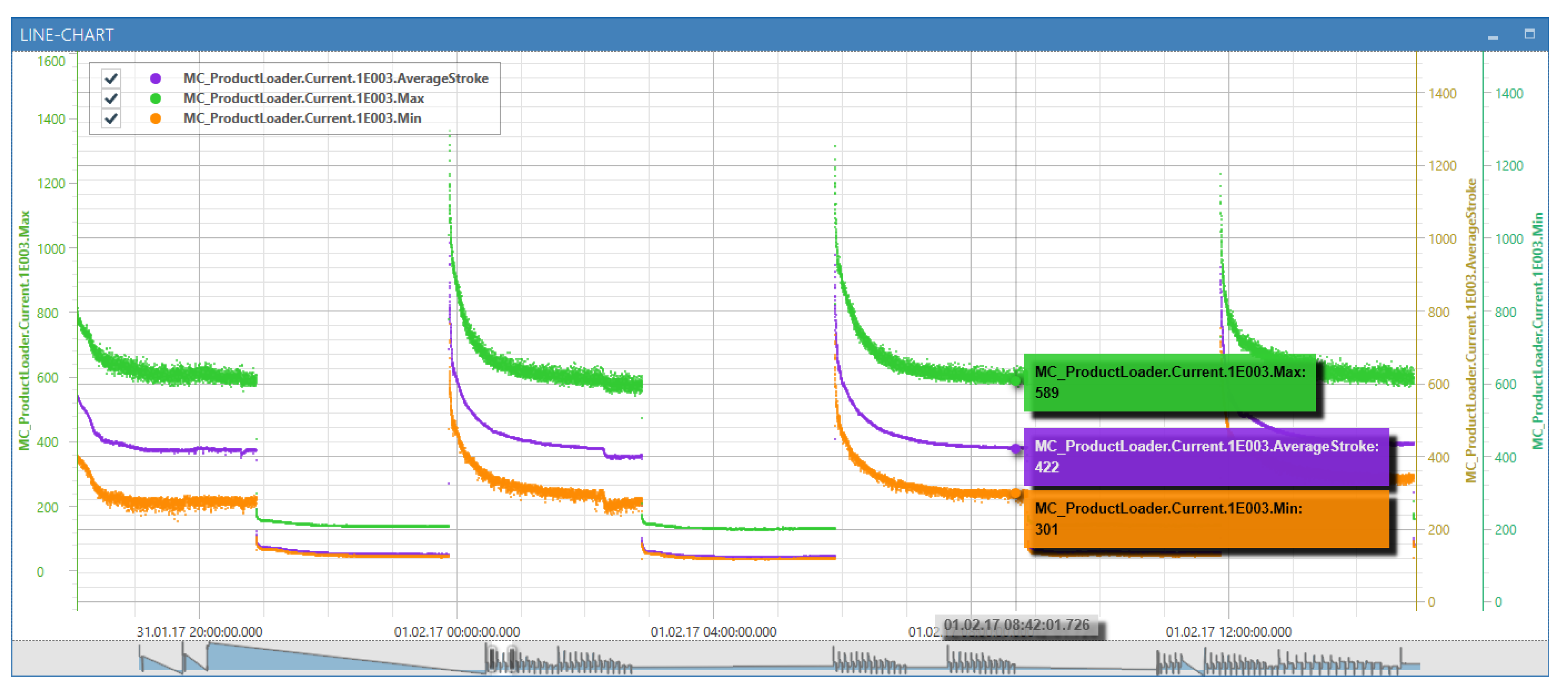
Task: Click the 1000 tick on left axis
Action: click(51, 248)
